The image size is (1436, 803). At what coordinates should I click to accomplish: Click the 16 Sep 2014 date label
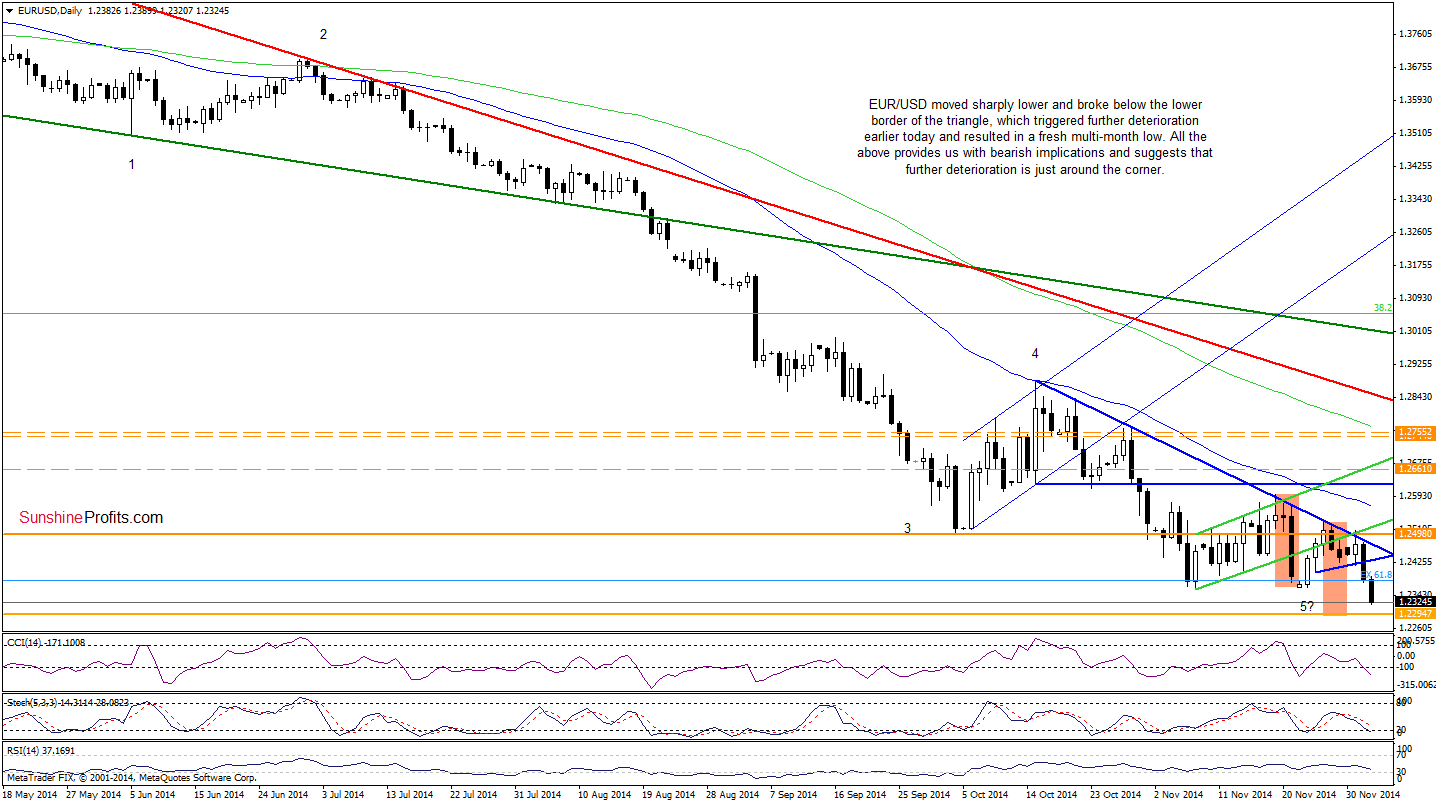[x=861, y=794]
